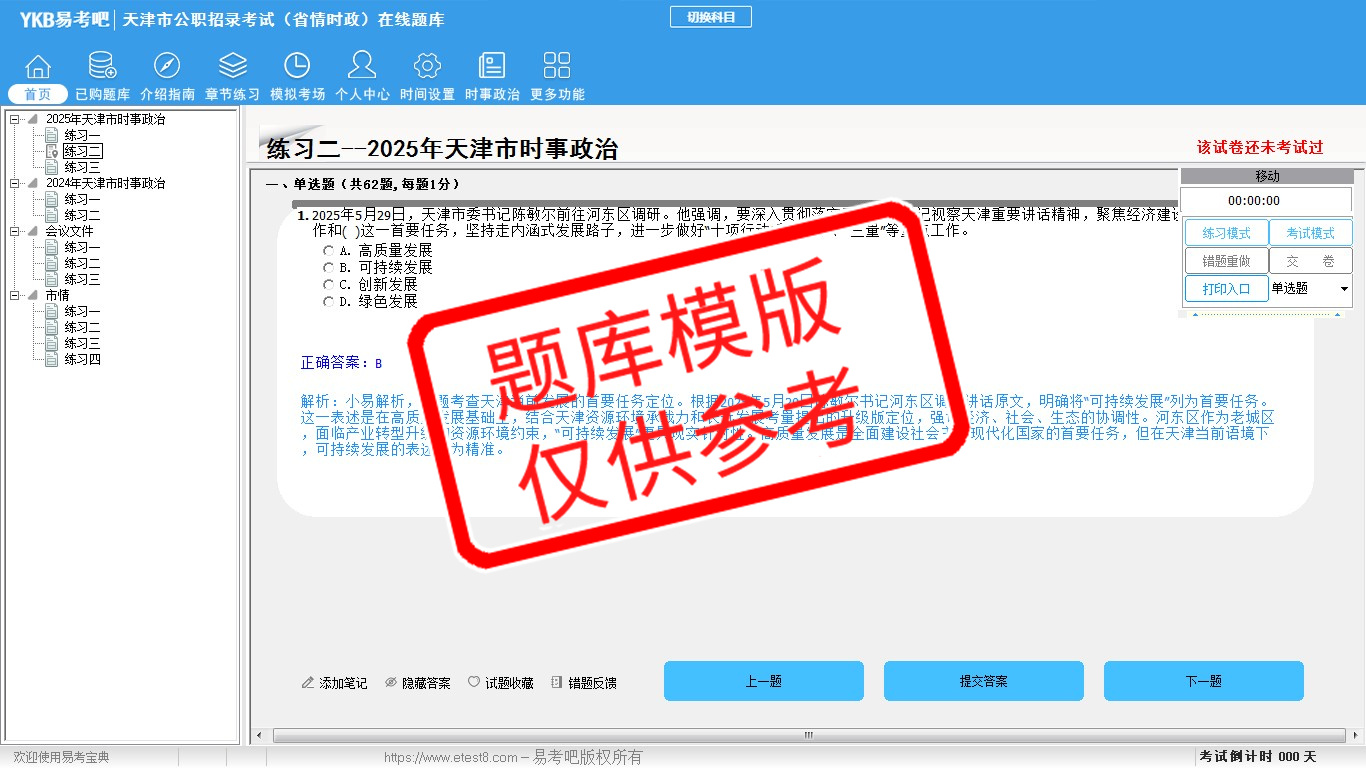Go to 个人中心 user icon
The width and height of the screenshot is (1366, 768).
(x=362, y=67)
